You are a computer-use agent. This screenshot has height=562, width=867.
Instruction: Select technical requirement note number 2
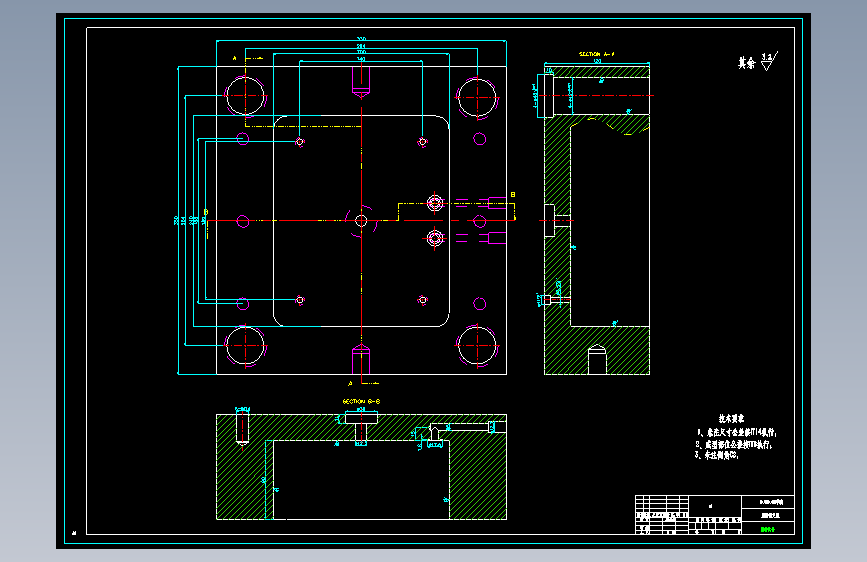734,444
